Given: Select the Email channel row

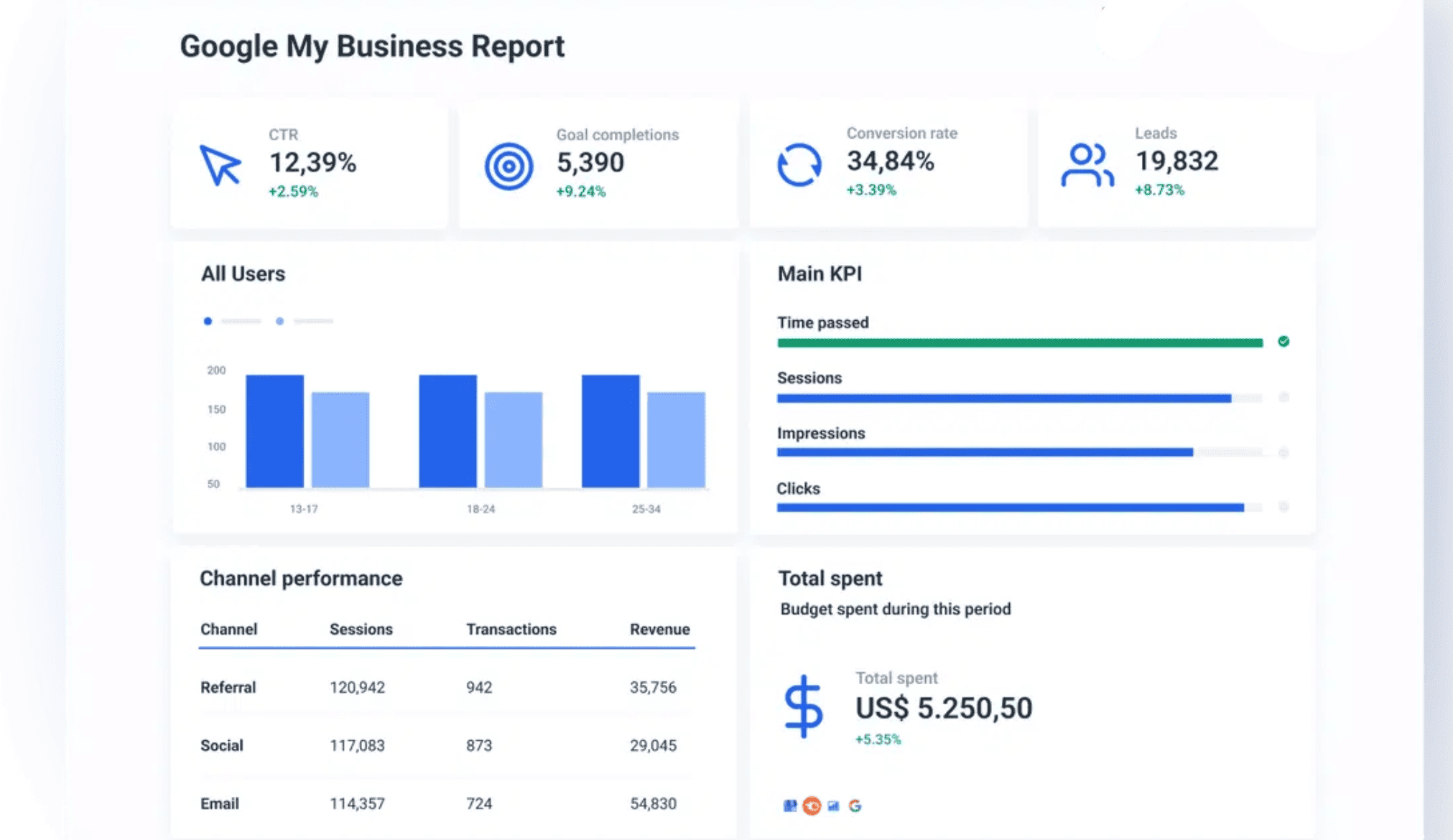Looking at the screenshot, I should pyautogui.click(x=219, y=803).
